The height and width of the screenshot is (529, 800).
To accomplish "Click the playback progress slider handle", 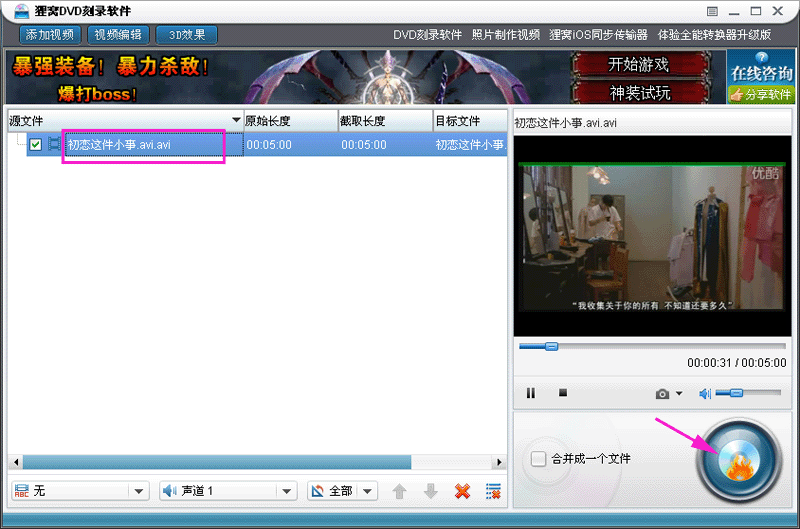I will pyautogui.click(x=551, y=346).
